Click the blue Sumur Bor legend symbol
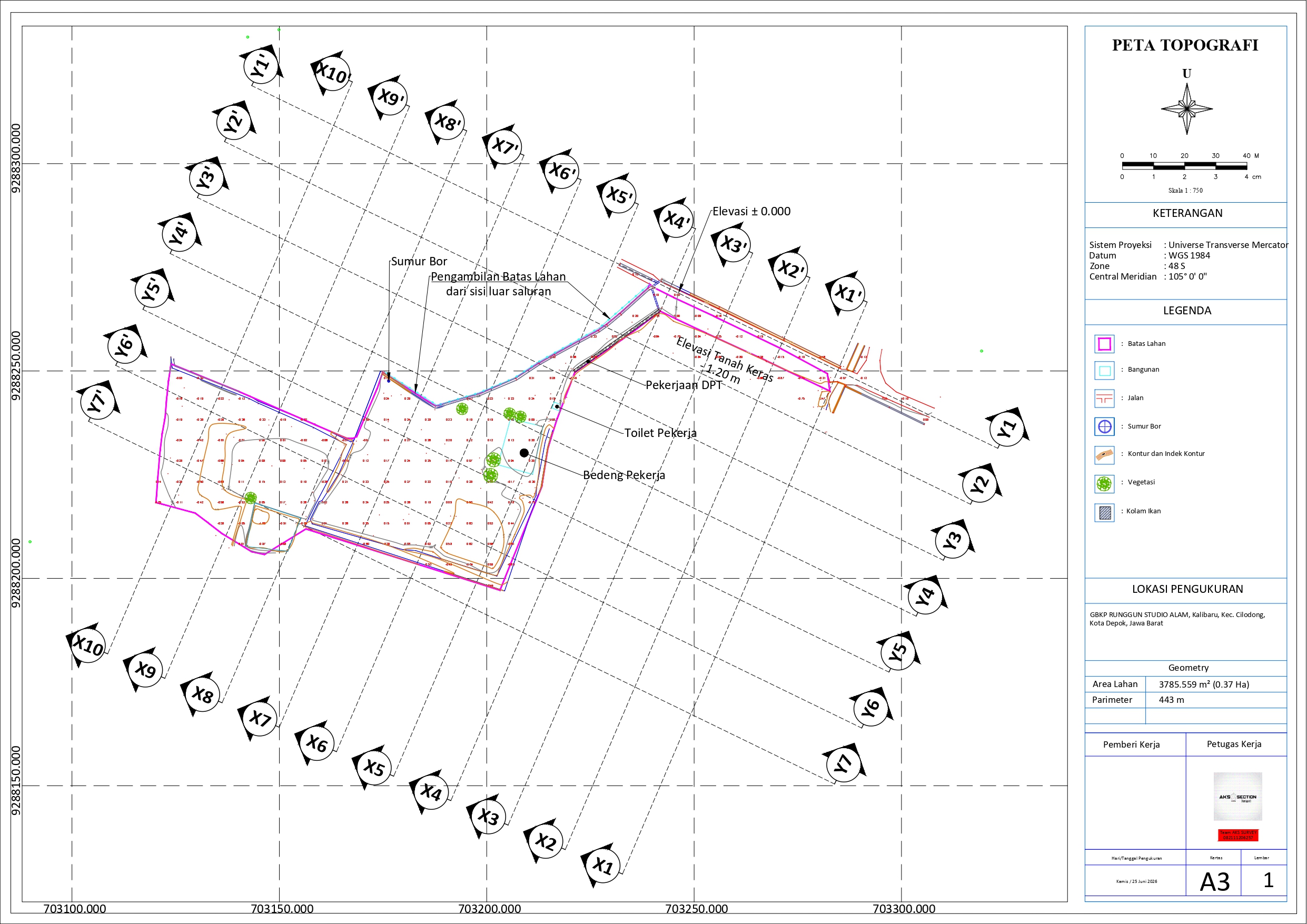Image resolution: width=1307 pixels, height=924 pixels. pos(1104,426)
